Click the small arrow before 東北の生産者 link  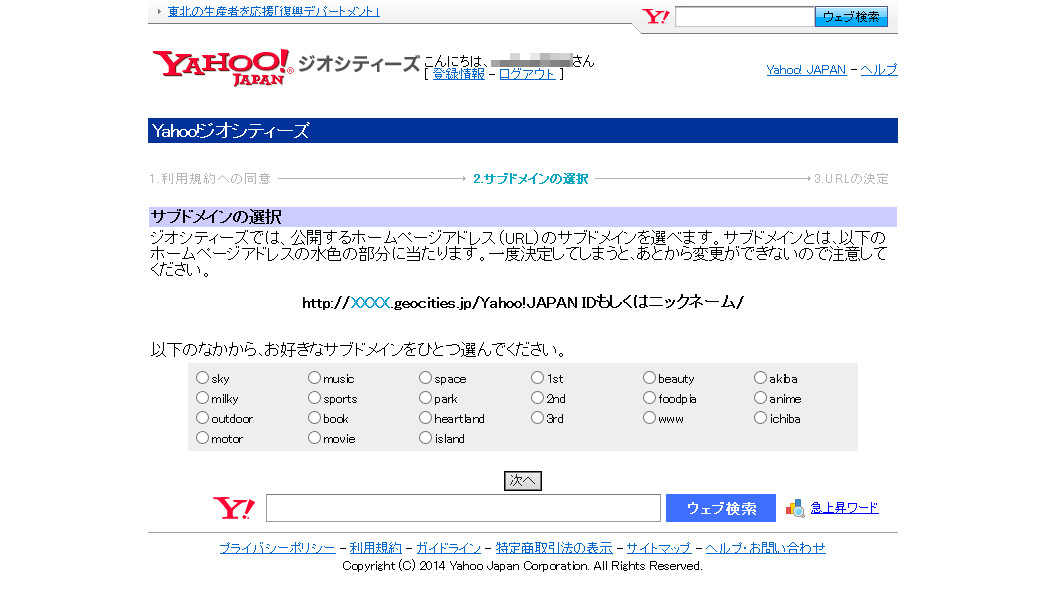(x=159, y=11)
